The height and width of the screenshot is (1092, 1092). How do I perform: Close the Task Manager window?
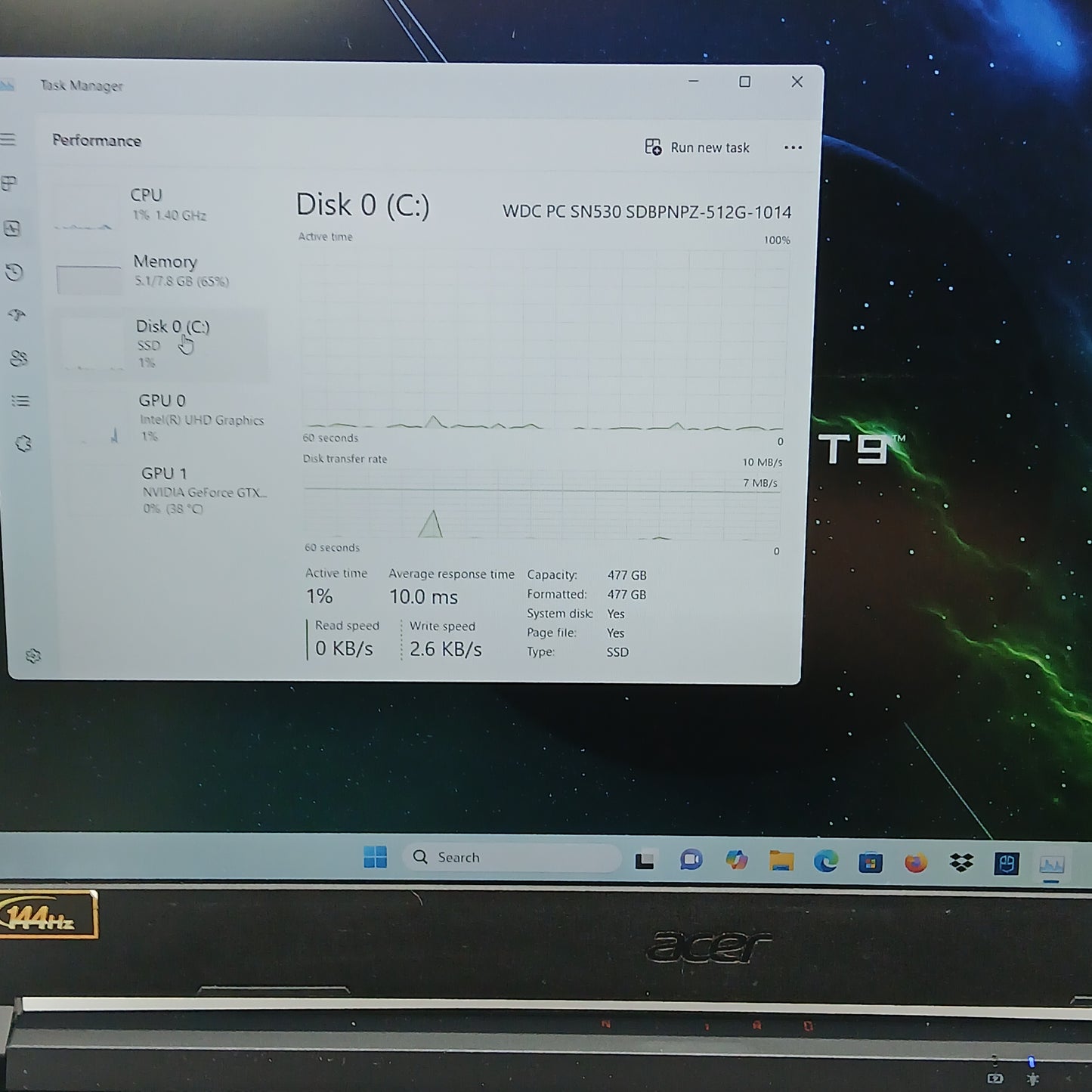click(797, 82)
